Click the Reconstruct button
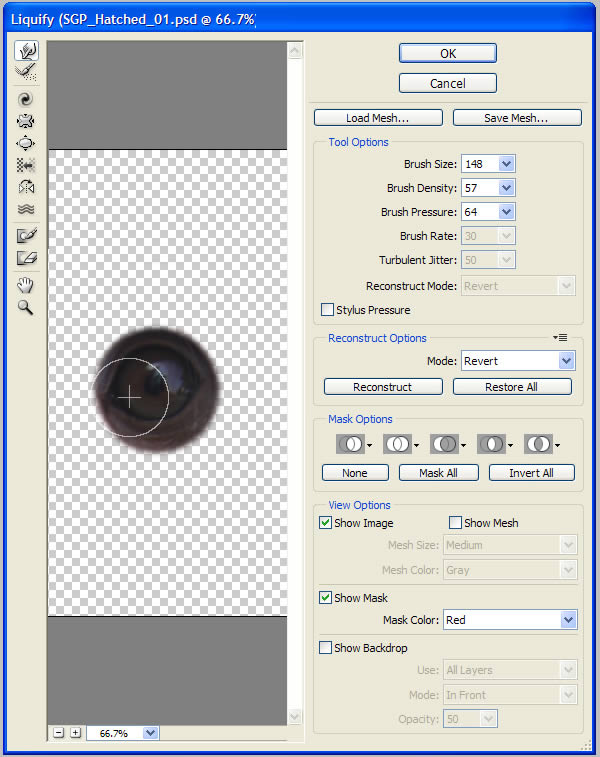 coord(383,387)
